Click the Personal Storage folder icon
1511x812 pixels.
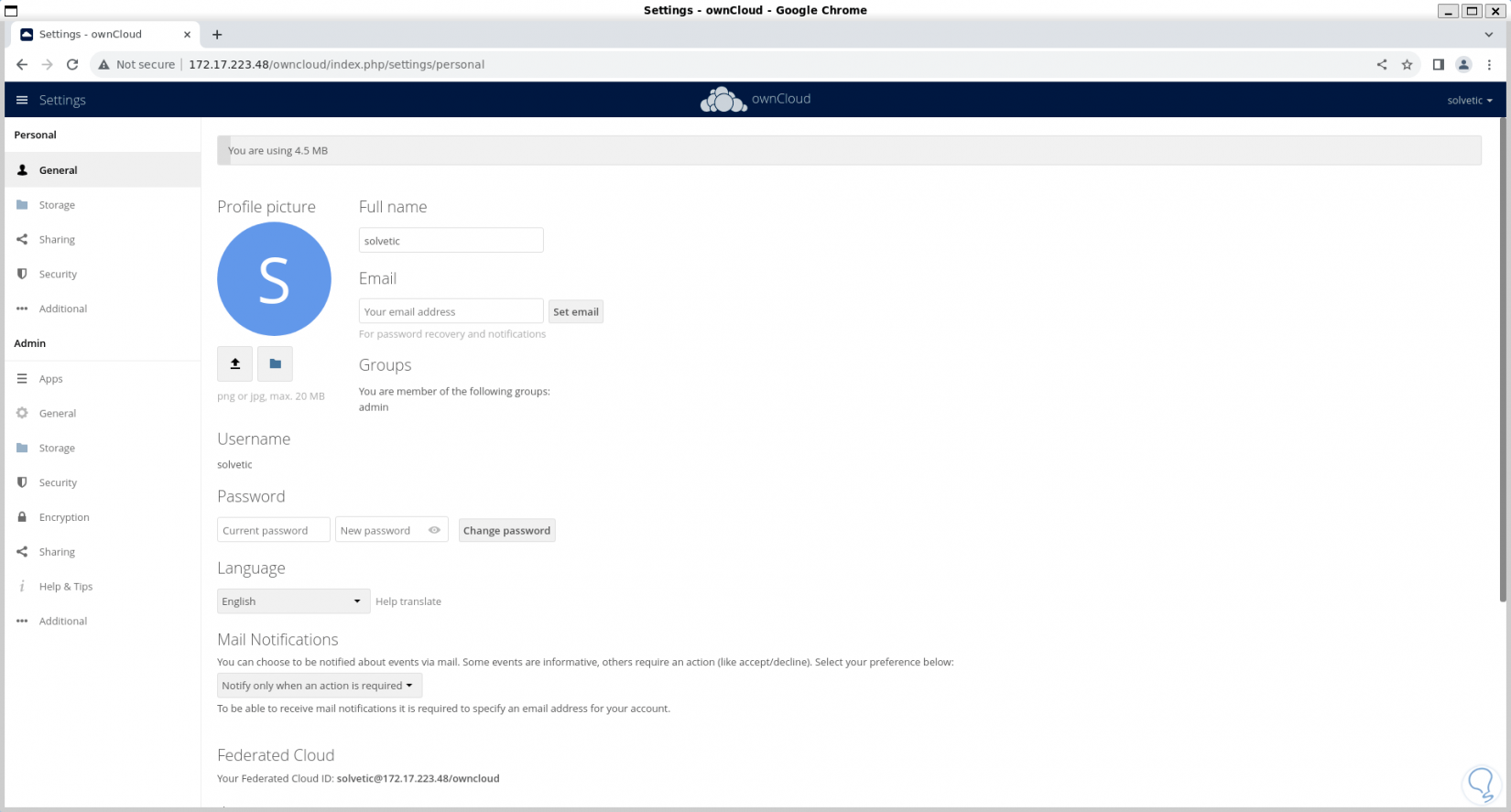click(22, 205)
